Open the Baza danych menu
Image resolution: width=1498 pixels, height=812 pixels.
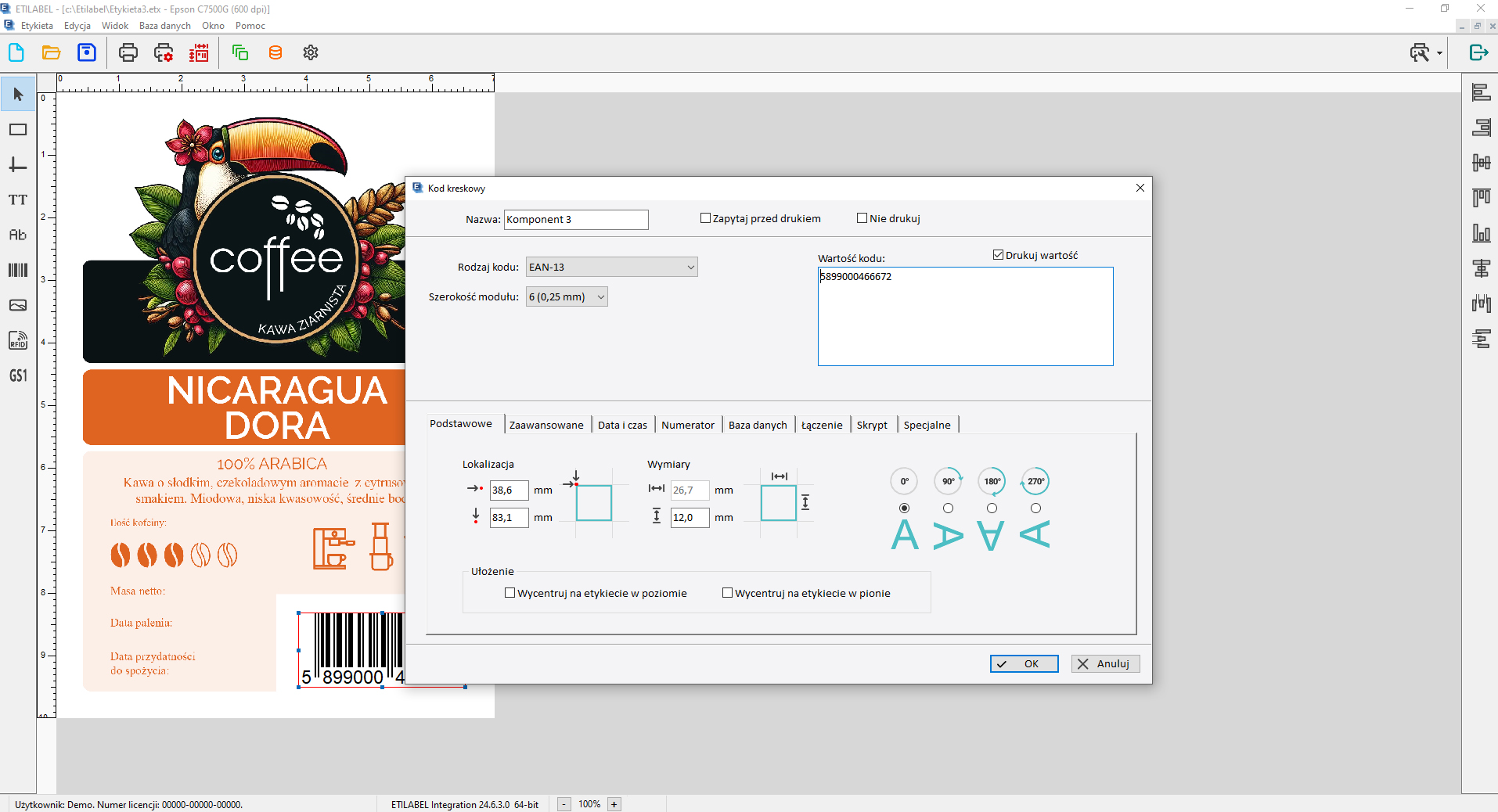coord(164,26)
